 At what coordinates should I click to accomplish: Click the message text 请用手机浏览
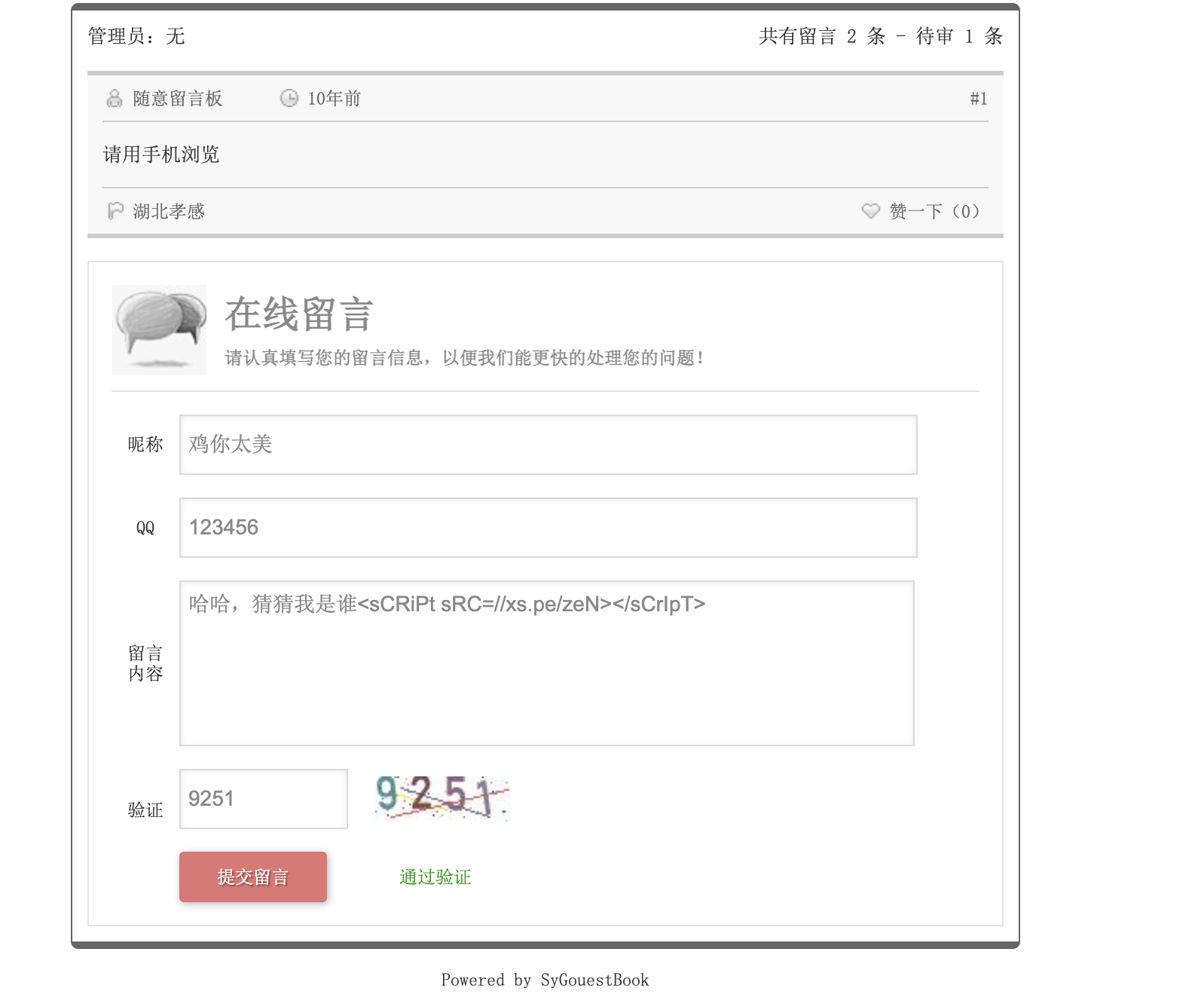click(x=161, y=155)
